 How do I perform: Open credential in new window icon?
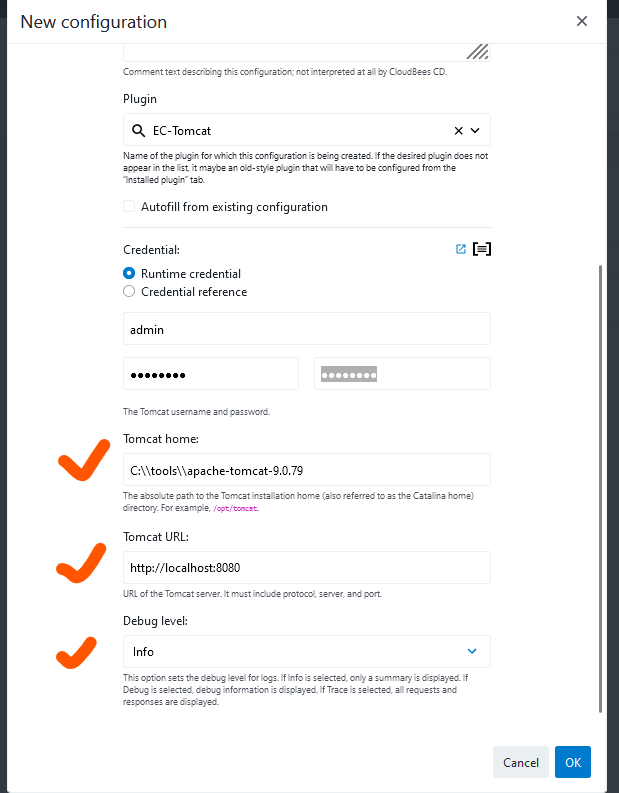pos(461,249)
